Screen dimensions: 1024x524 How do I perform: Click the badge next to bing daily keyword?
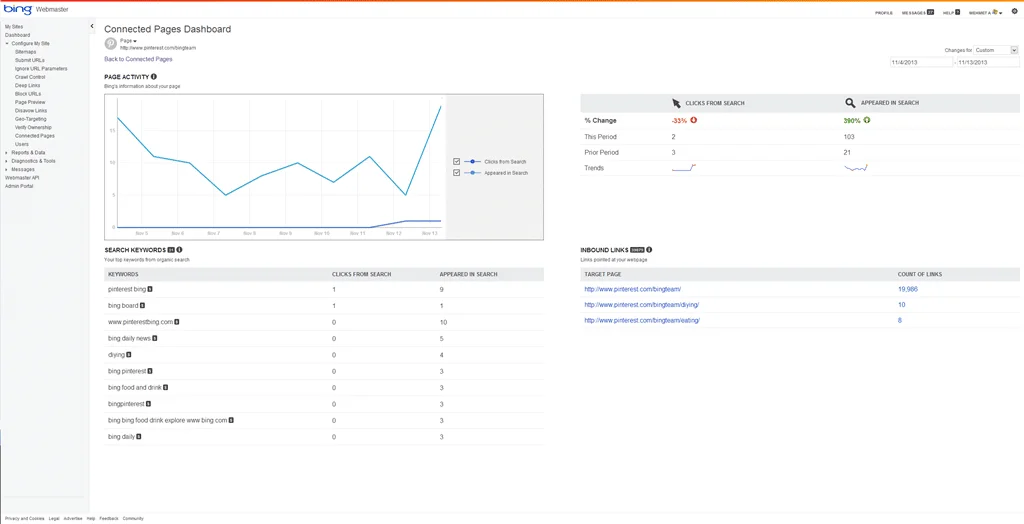tap(139, 436)
